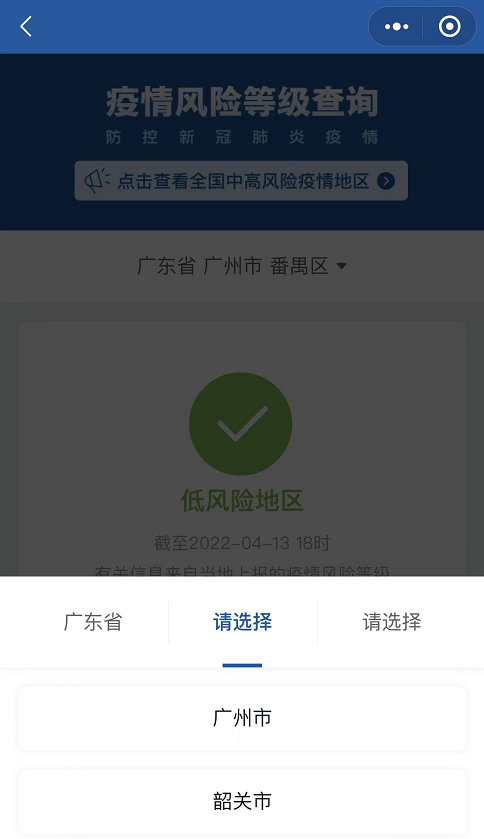Switch to the 广东省 province tab
This screenshot has width=484, height=839.
93,622
